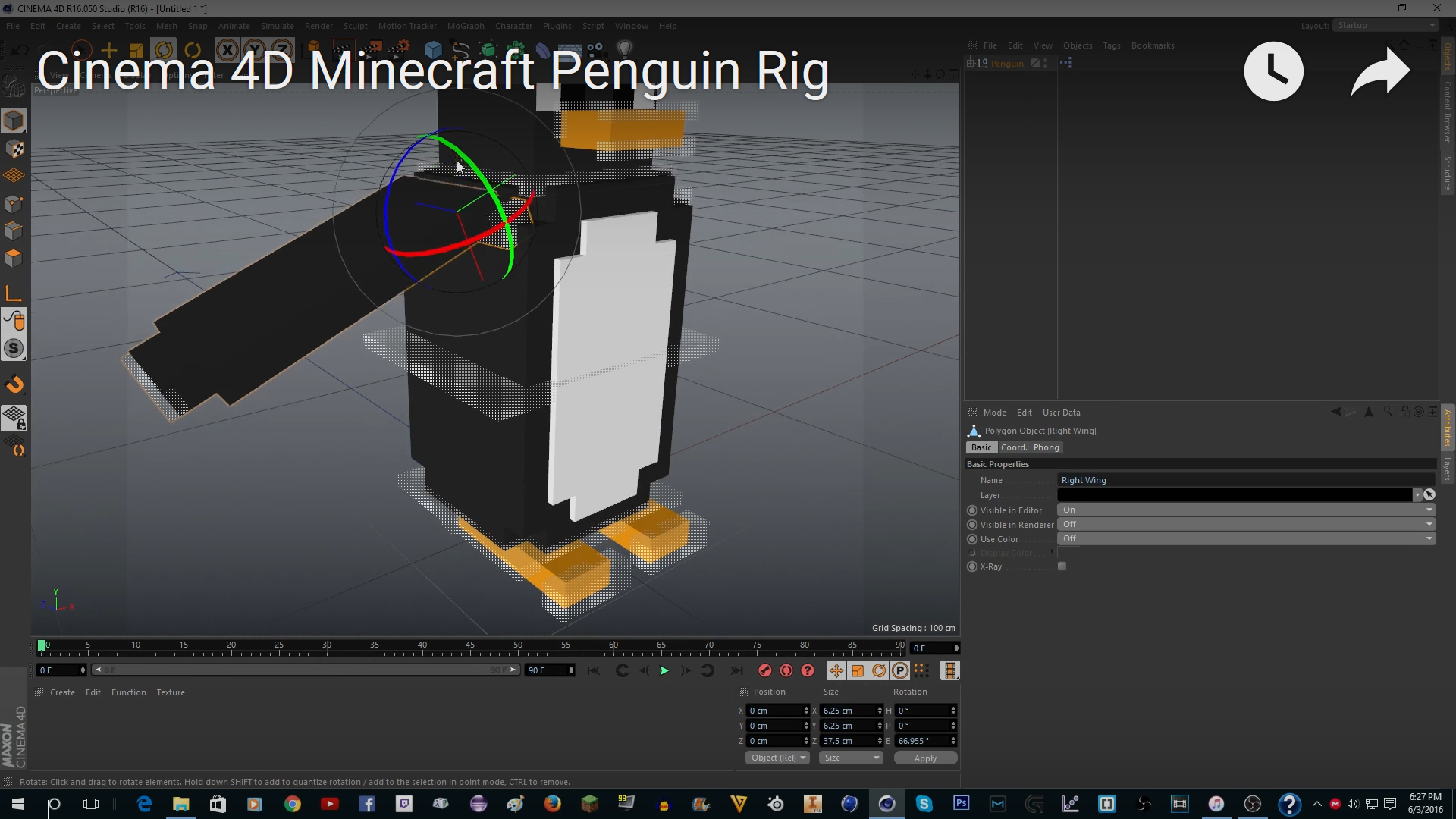Toggle Penguin visibility dots in object manager
This screenshot has height=819, width=1456.
1046,63
